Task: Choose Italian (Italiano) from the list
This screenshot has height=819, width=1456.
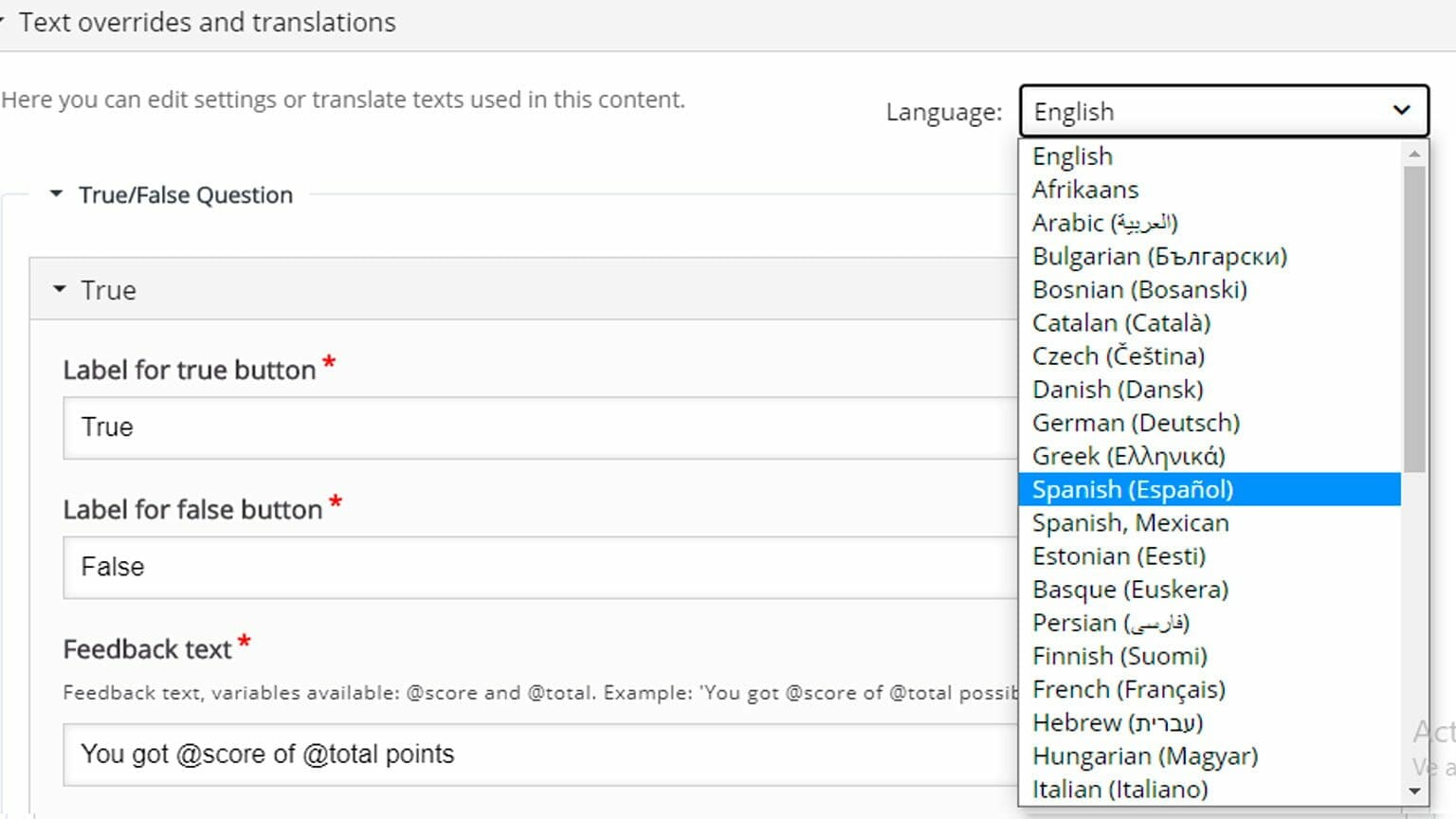Action: tap(1210, 790)
